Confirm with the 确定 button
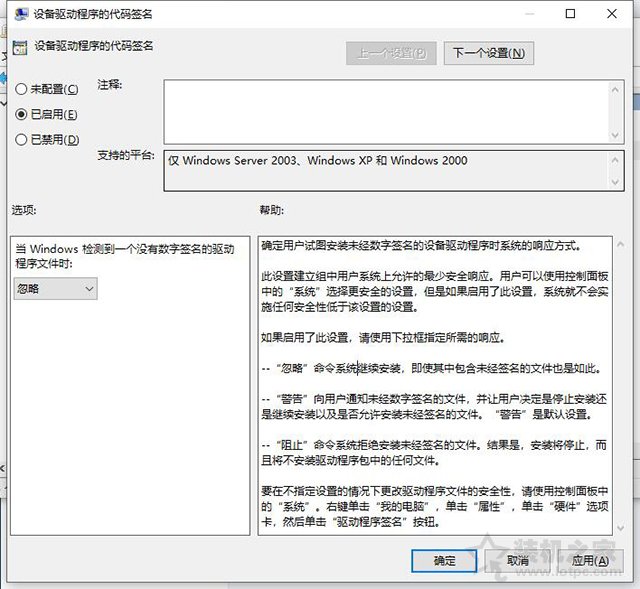Viewport: 640px width, 589px height. pyautogui.click(x=444, y=560)
